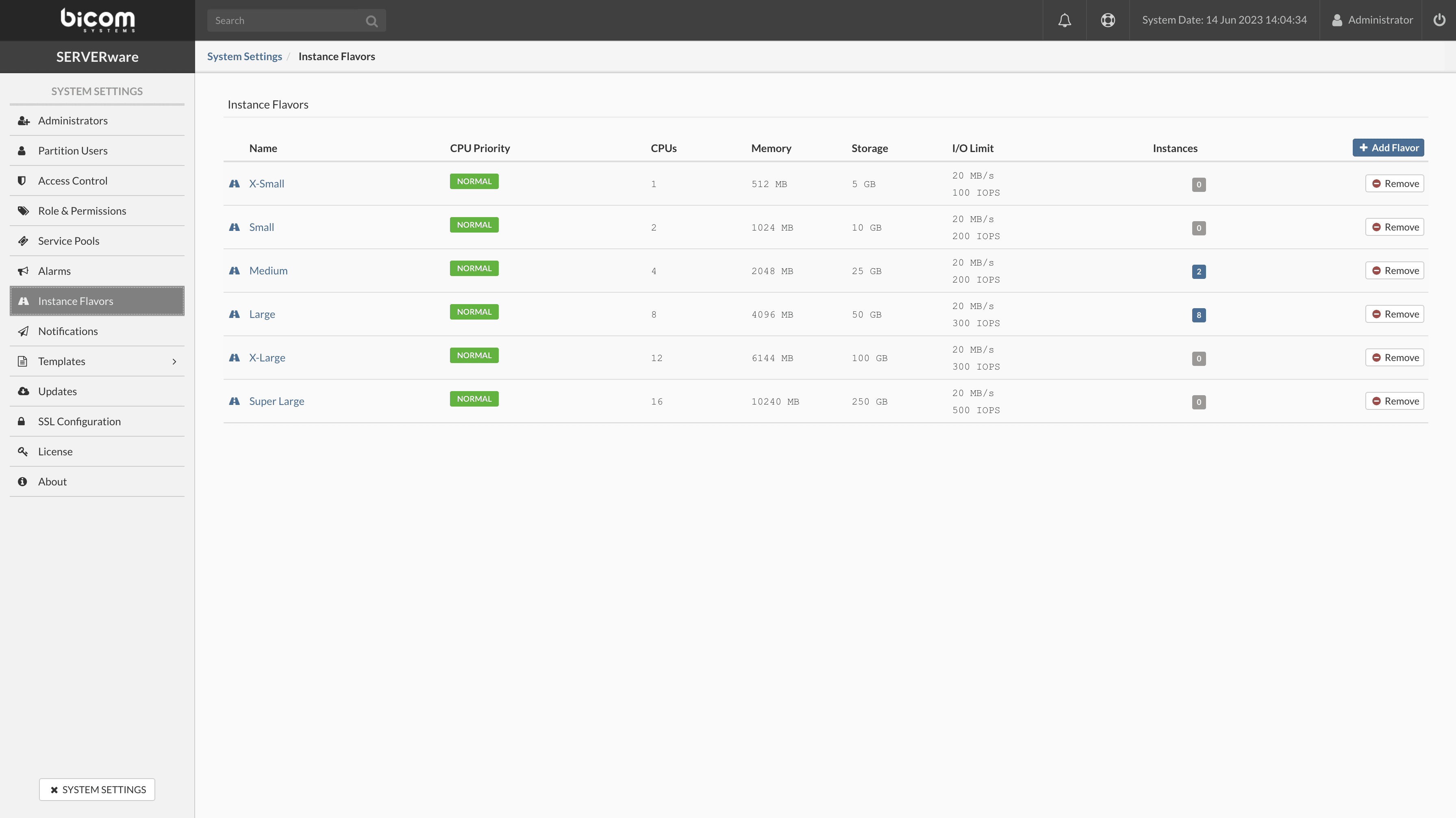Click the Role & Permissions tags icon
Viewport: 1456px width, 818px height.
[x=23, y=211]
